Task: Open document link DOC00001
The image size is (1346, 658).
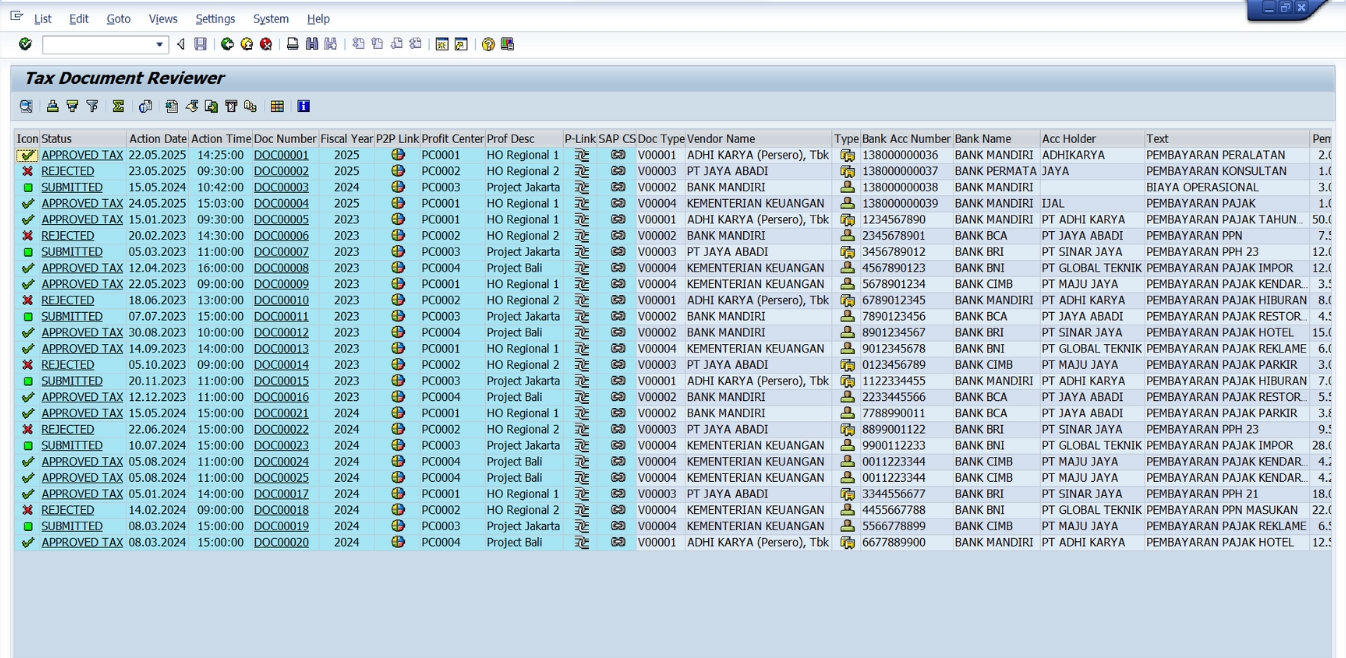Action: (x=281, y=155)
